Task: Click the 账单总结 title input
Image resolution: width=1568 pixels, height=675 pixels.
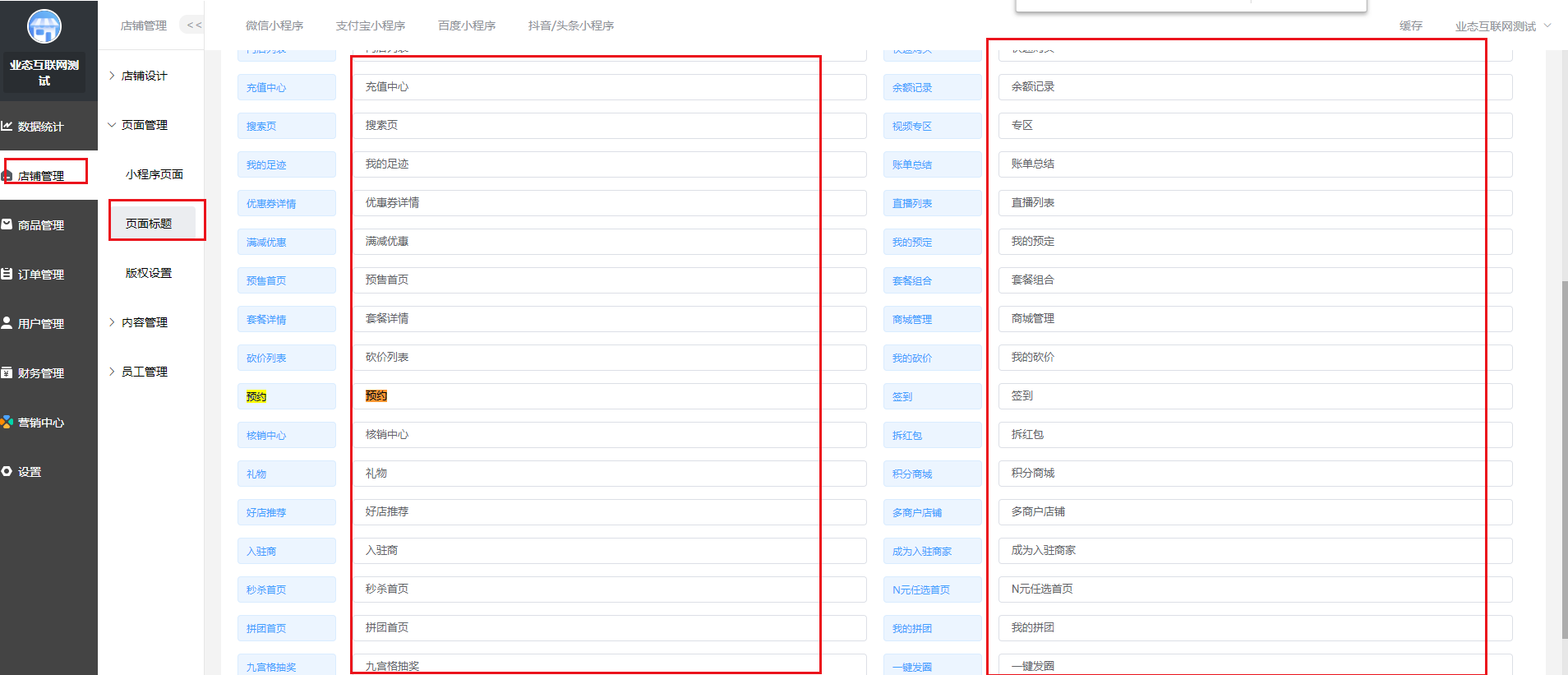Action: (1256, 164)
